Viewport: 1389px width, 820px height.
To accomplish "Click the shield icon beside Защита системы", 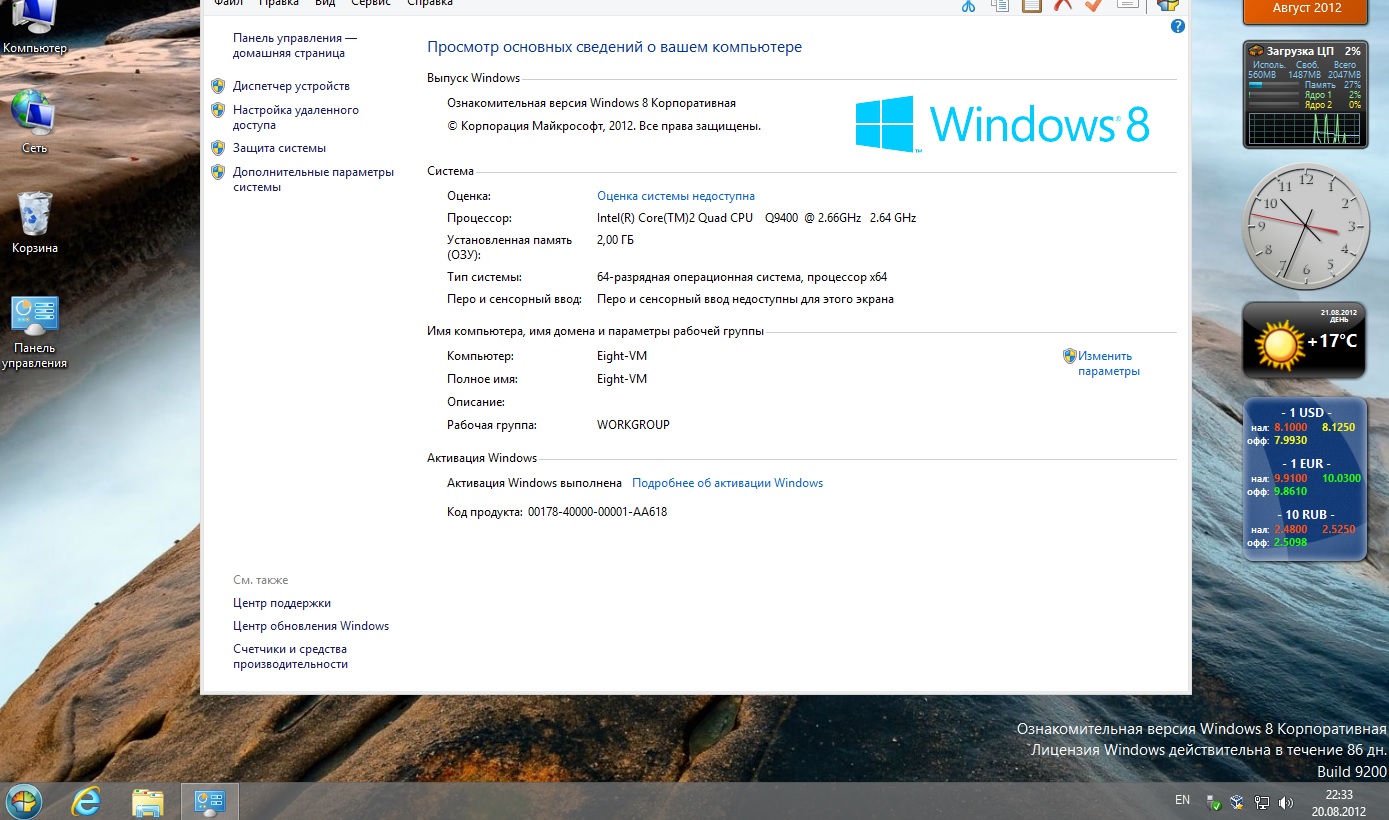I will [x=218, y=147].
